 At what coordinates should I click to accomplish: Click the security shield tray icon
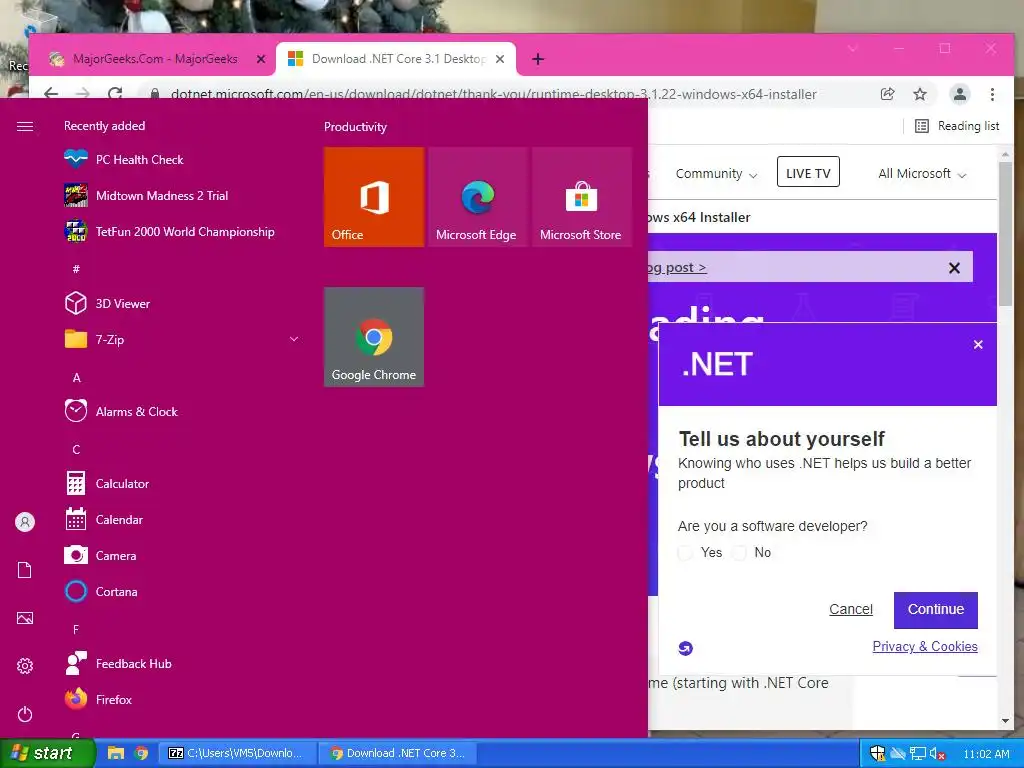click(878, 754)
